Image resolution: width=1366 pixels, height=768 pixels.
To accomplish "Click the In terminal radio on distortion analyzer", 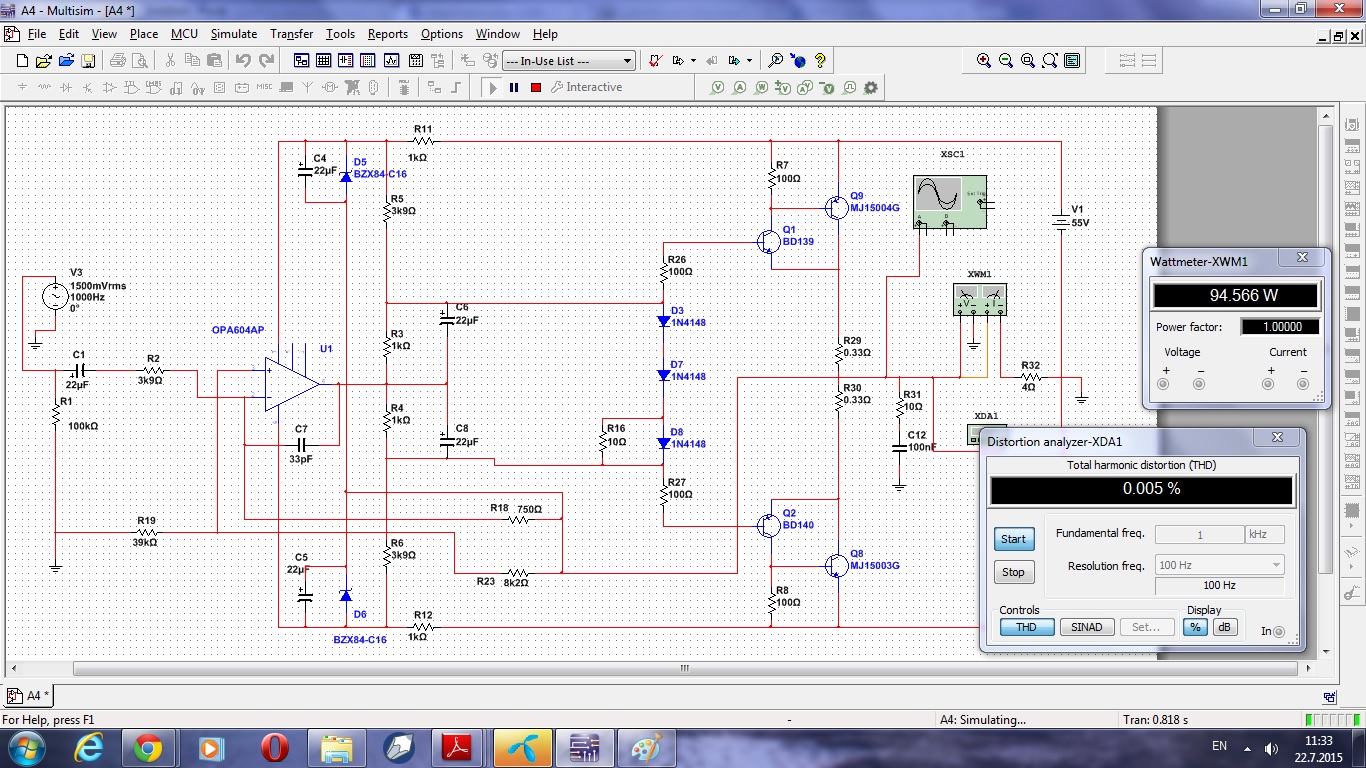I will tap(1279, 632).
